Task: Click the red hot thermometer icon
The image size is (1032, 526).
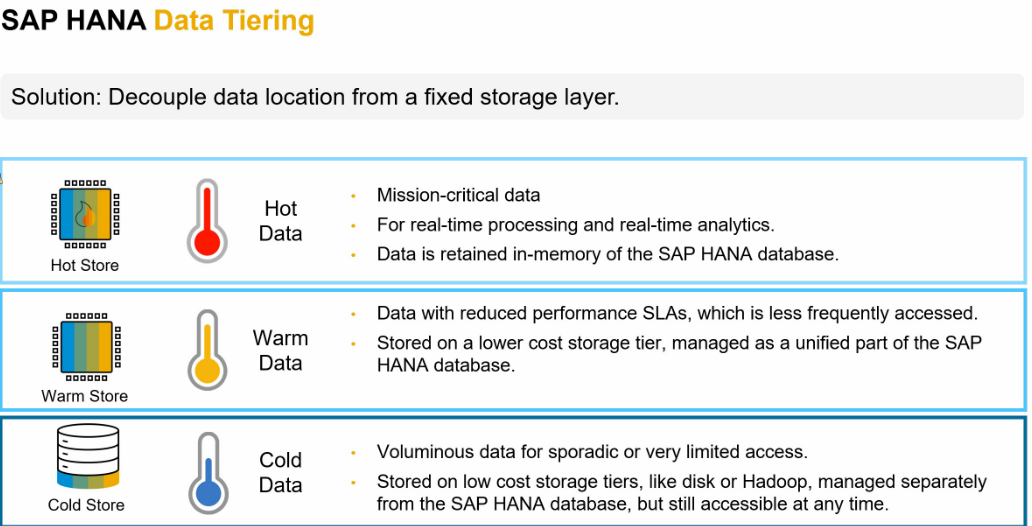Action: [207, 220]
